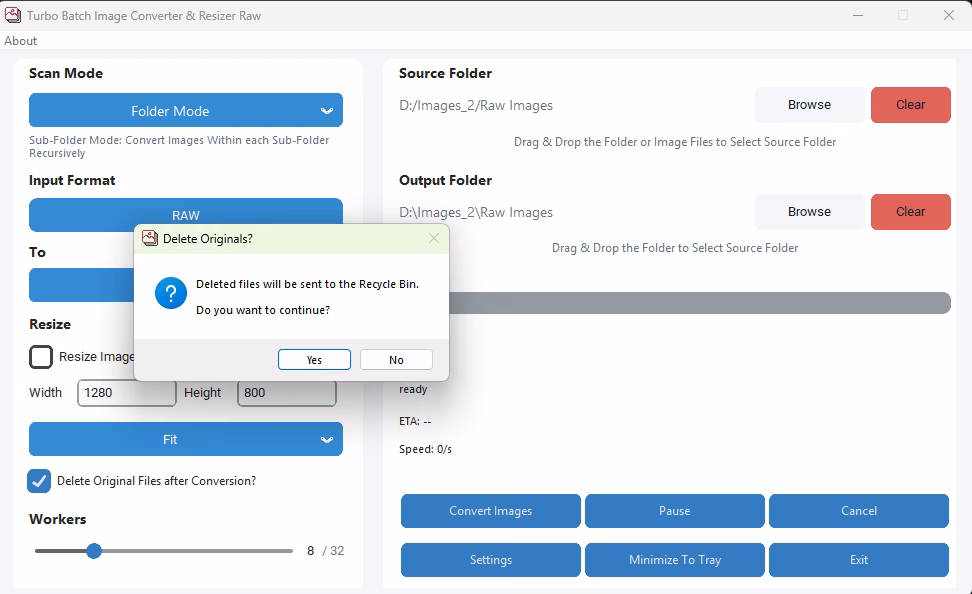Close the Delete Originals dialog
The image size is (972, 594).
pos(434,238)
